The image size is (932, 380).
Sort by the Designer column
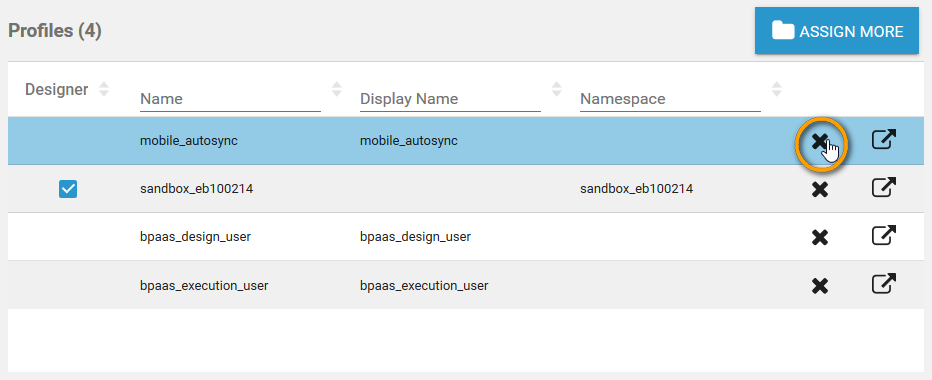tap(104, 89)
